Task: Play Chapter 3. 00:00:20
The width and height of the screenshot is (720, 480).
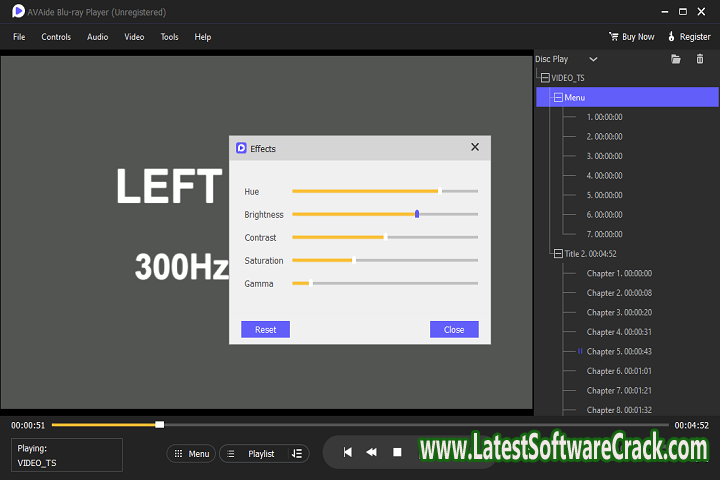Action: pyautogui.click(x=619, y=312)
